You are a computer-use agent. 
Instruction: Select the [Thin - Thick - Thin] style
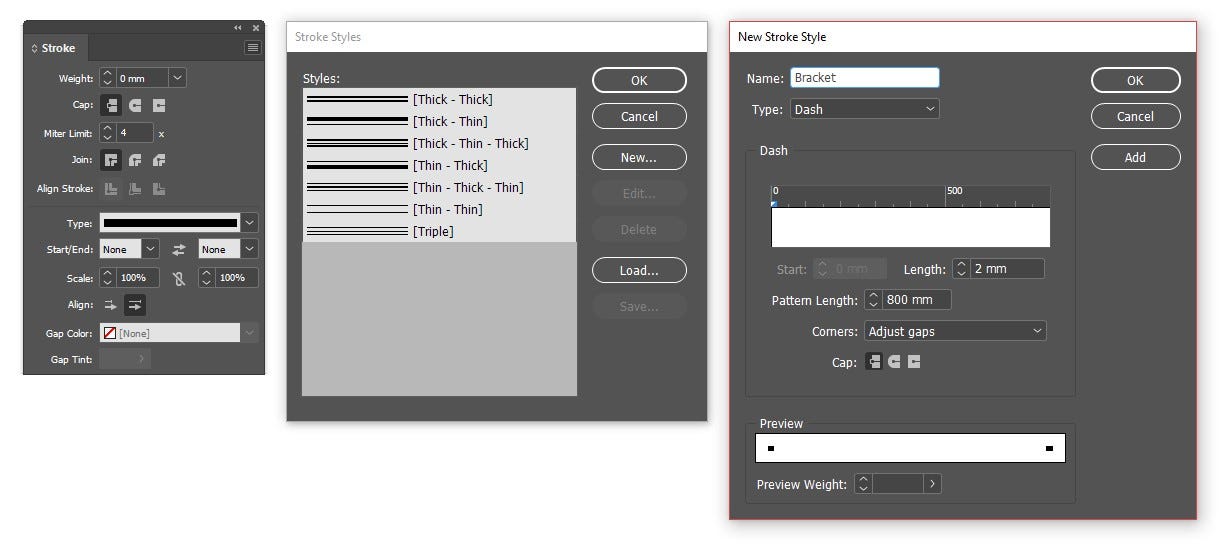(439, 187)
